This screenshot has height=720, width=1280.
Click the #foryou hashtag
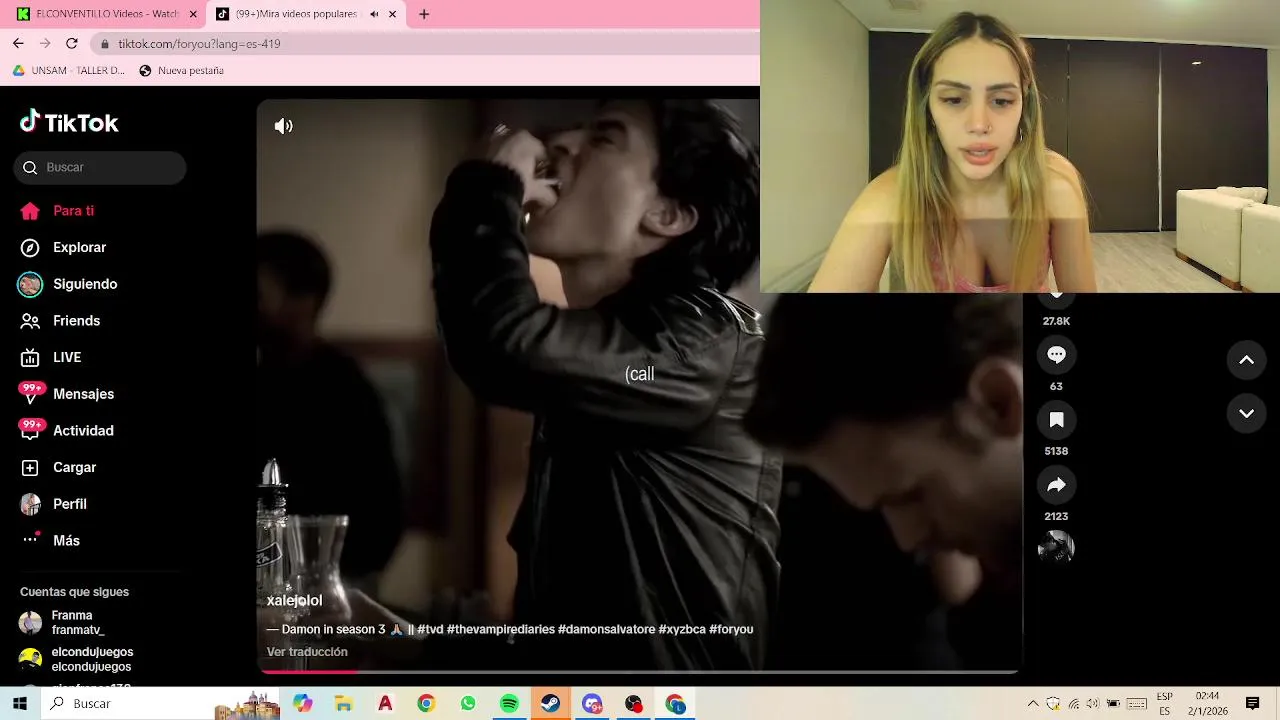tap(731, 629)
